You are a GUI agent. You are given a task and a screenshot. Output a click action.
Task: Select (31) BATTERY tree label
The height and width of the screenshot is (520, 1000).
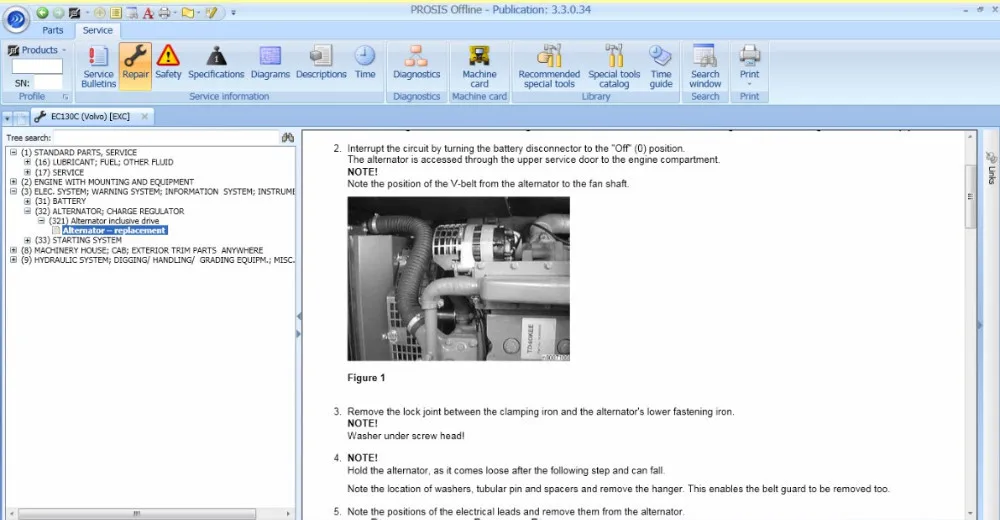pos(60,201)
